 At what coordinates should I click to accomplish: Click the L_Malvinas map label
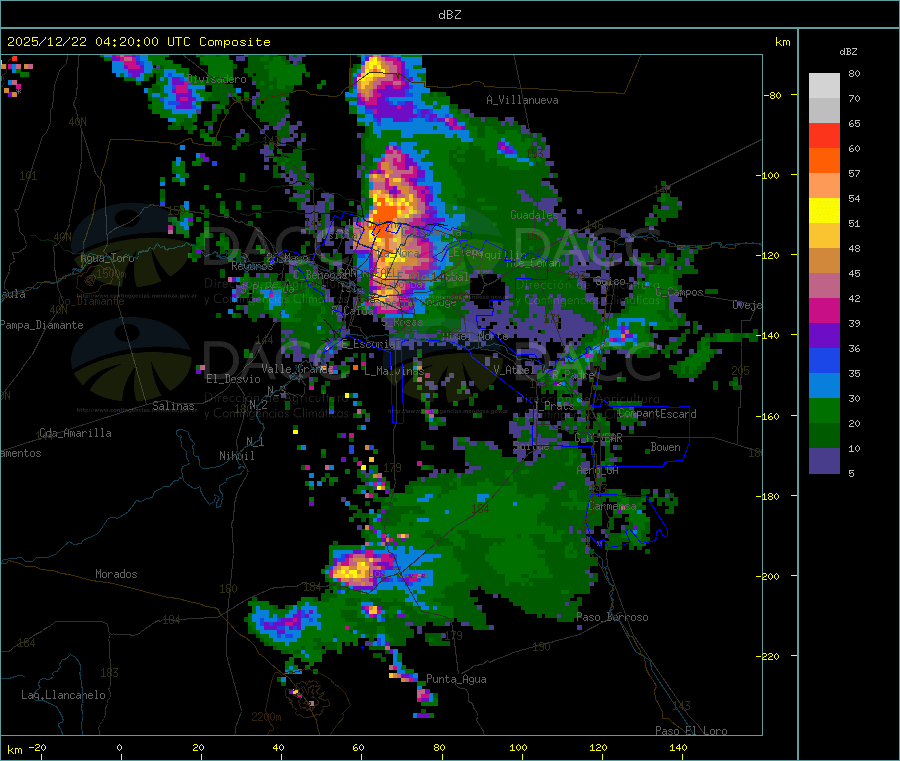(394, 371)
